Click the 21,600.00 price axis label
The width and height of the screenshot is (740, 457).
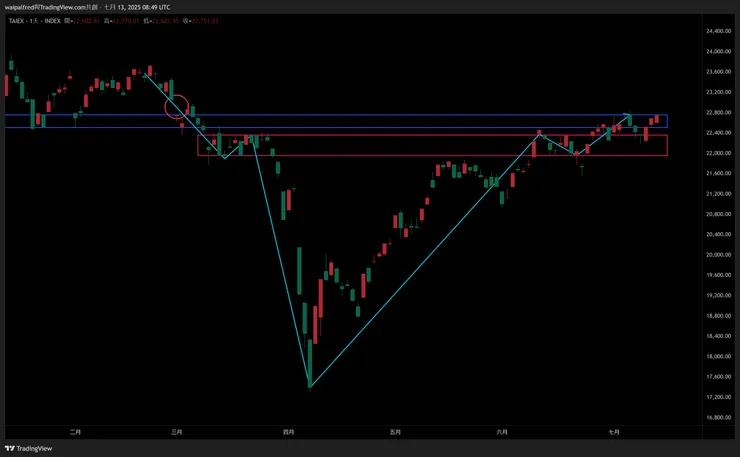click(718, 173)
